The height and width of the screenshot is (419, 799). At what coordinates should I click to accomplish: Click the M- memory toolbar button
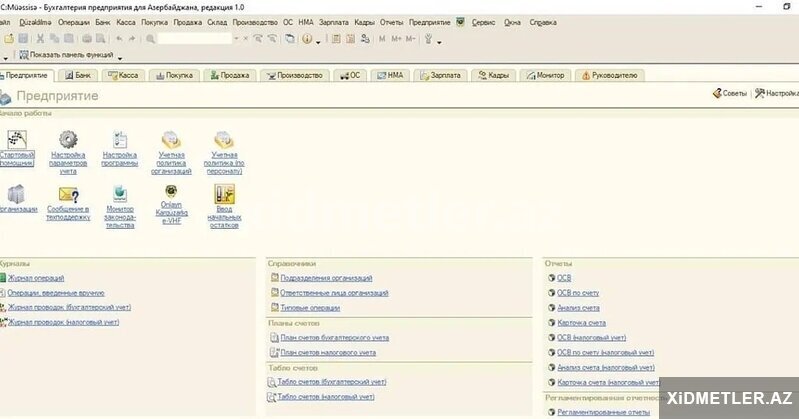(x=410, y=39)
